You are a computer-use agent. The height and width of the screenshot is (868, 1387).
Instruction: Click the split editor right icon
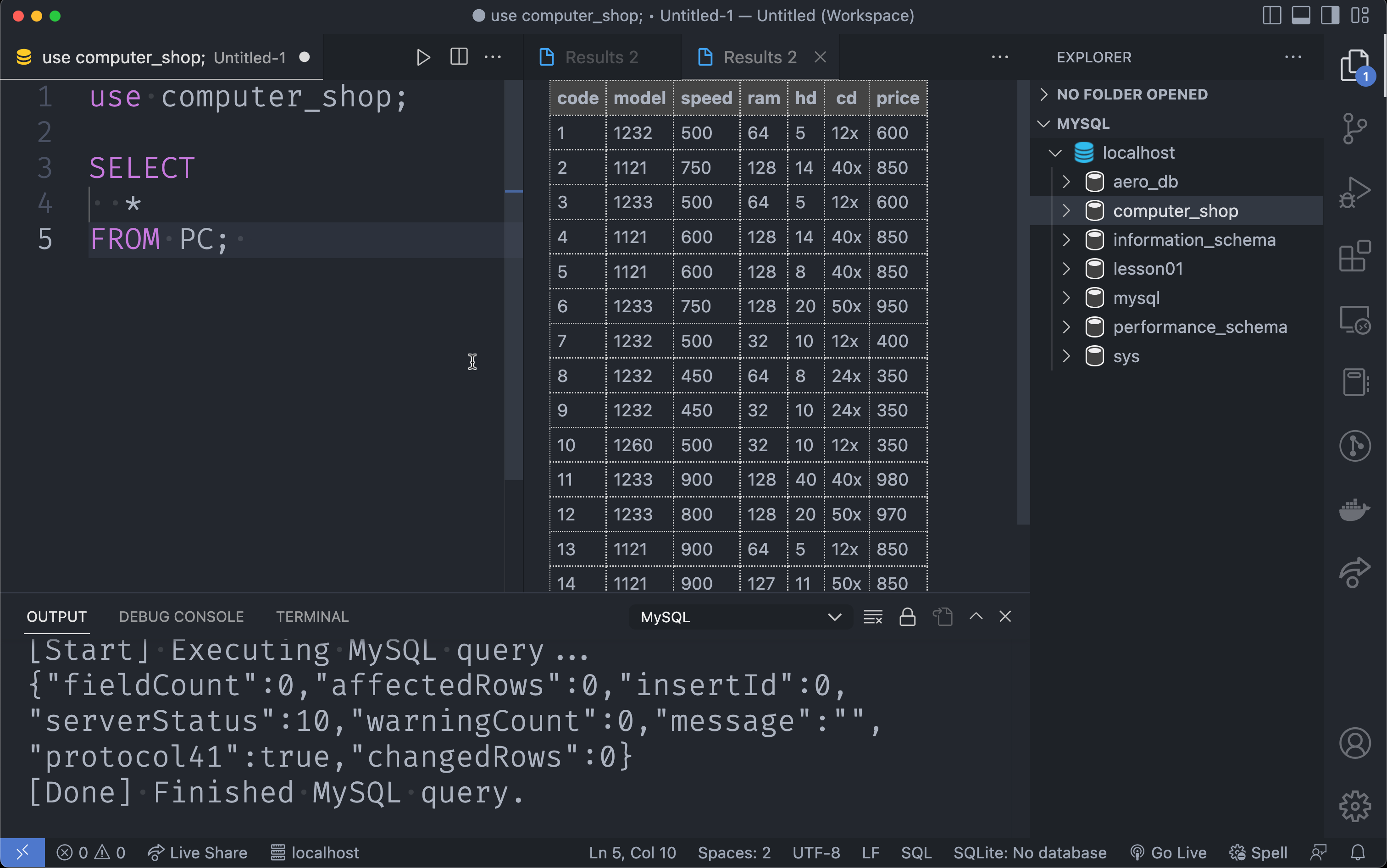click(459, 57)
